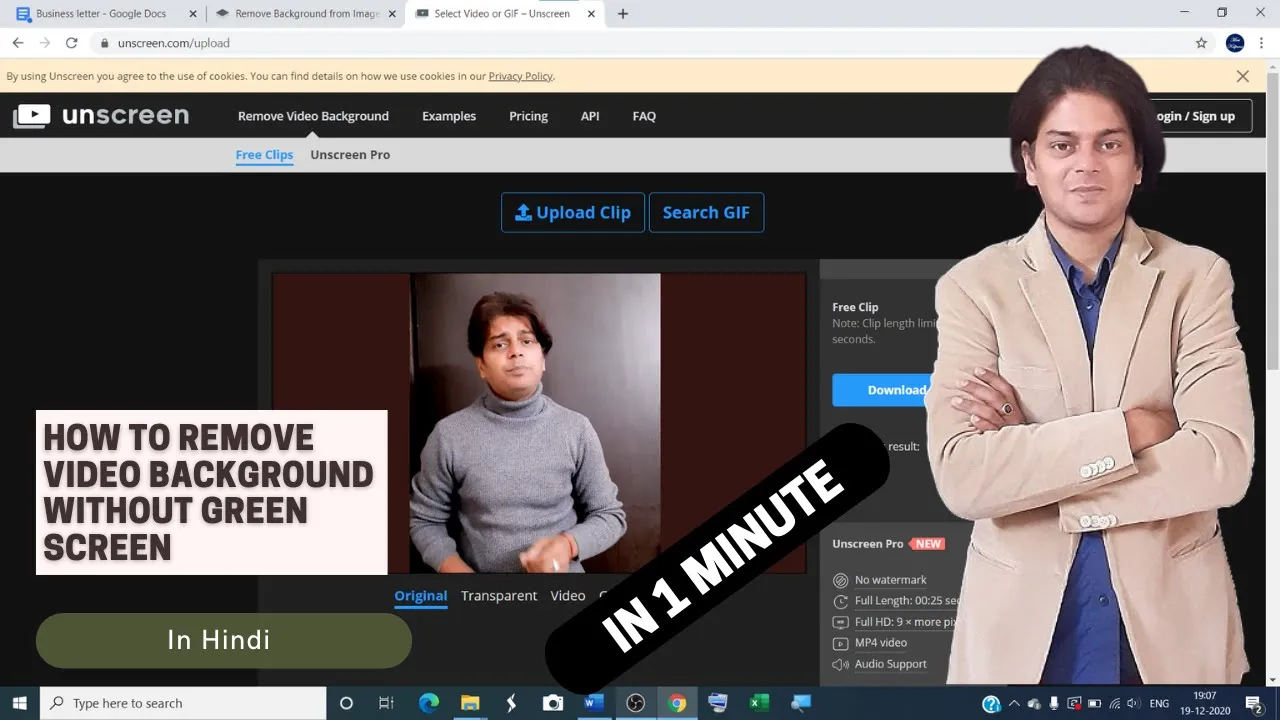
Task: Open the API page
Action: click(590, 116)
